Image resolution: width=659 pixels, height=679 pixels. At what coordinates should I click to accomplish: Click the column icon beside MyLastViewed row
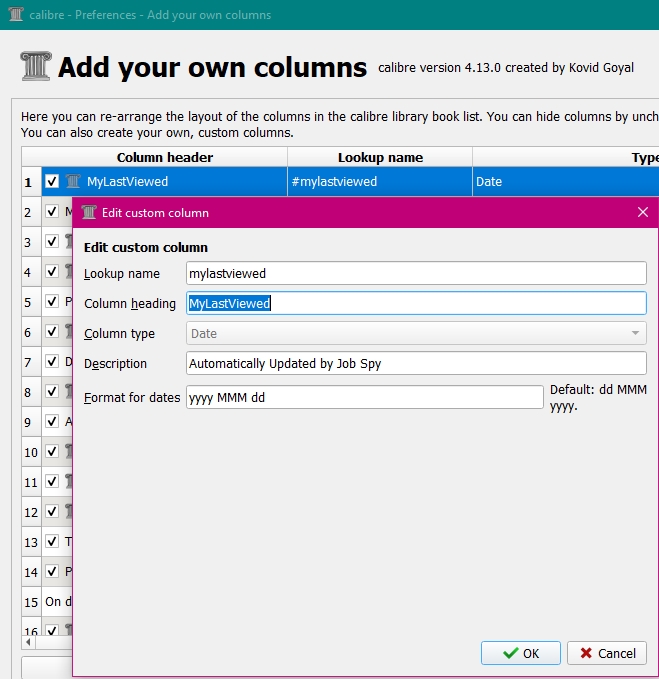(72, 182)
